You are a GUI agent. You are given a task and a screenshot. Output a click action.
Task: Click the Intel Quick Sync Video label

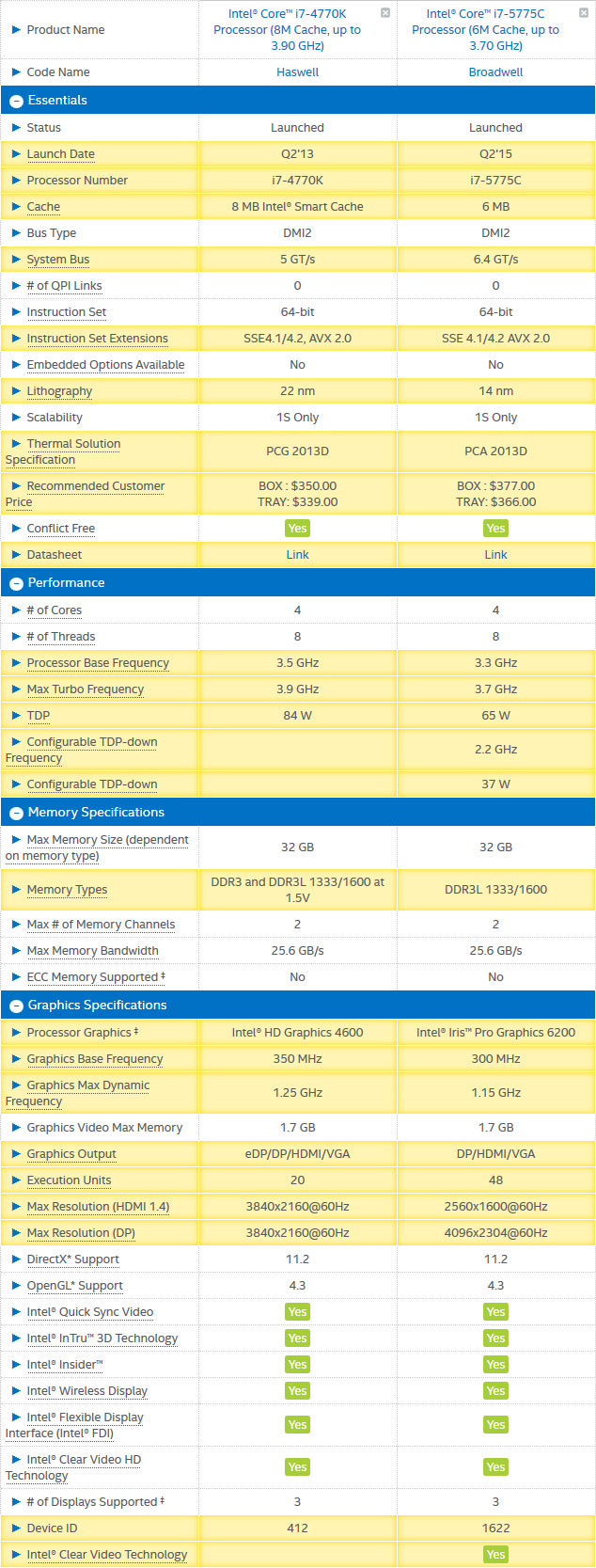(x=89, y=1312)
